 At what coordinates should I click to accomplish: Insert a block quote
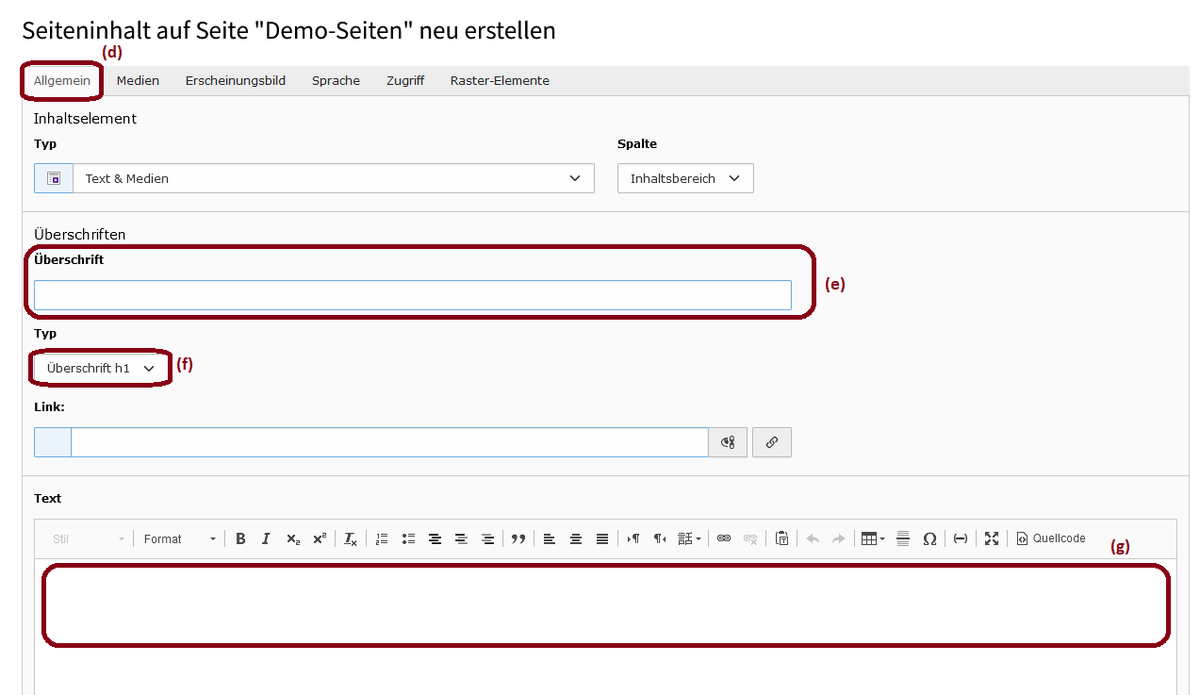(518, 539)
